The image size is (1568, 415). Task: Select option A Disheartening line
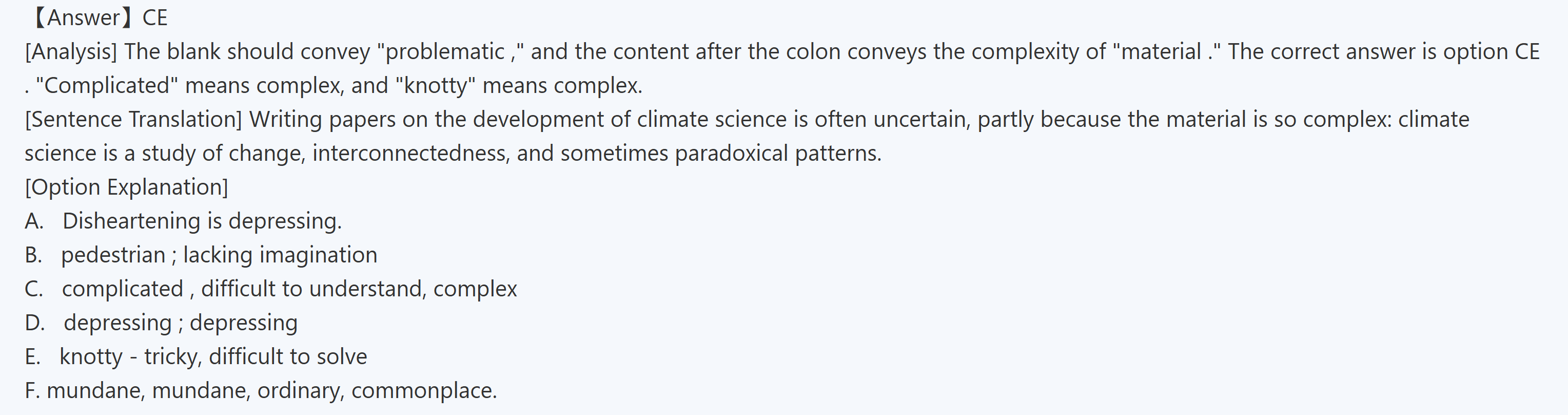pos(183,221)
